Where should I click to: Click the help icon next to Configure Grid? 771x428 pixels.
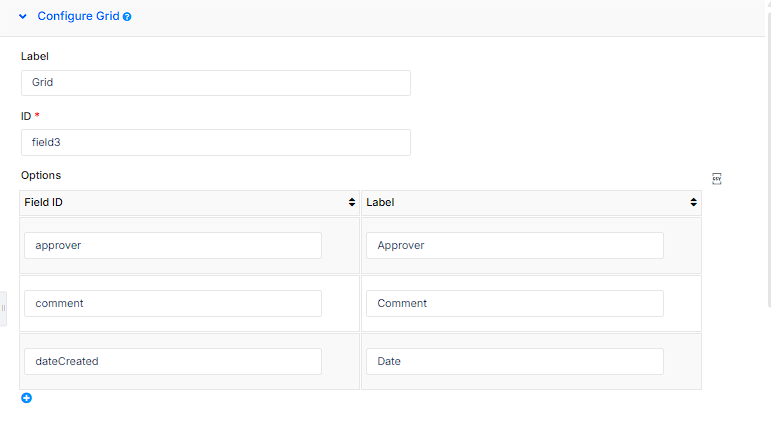pyautogui.click(x=127, y=17)
